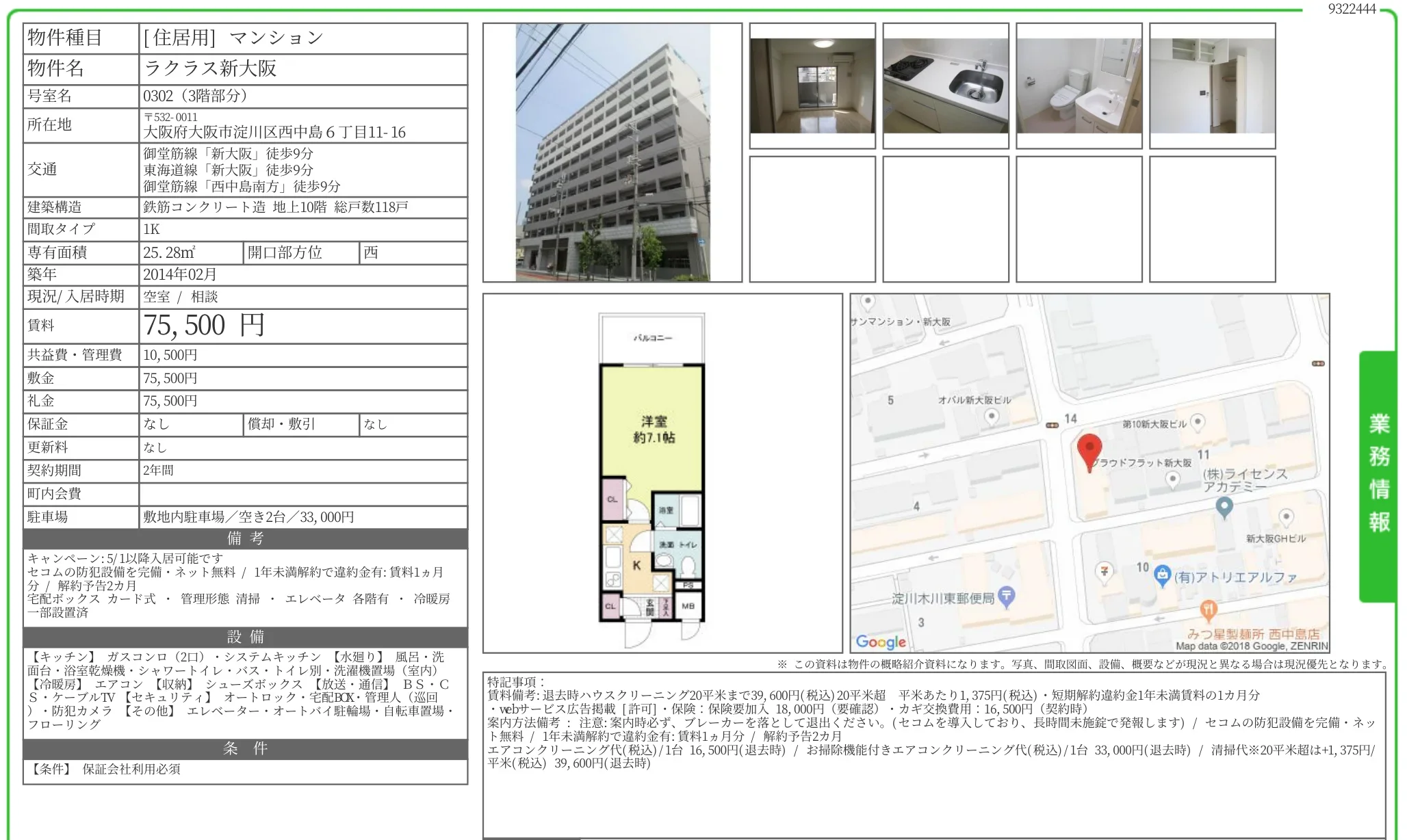Click the bus stop icon near number 14
This screenshot has height=840, width=1407.
point(1053,425)
